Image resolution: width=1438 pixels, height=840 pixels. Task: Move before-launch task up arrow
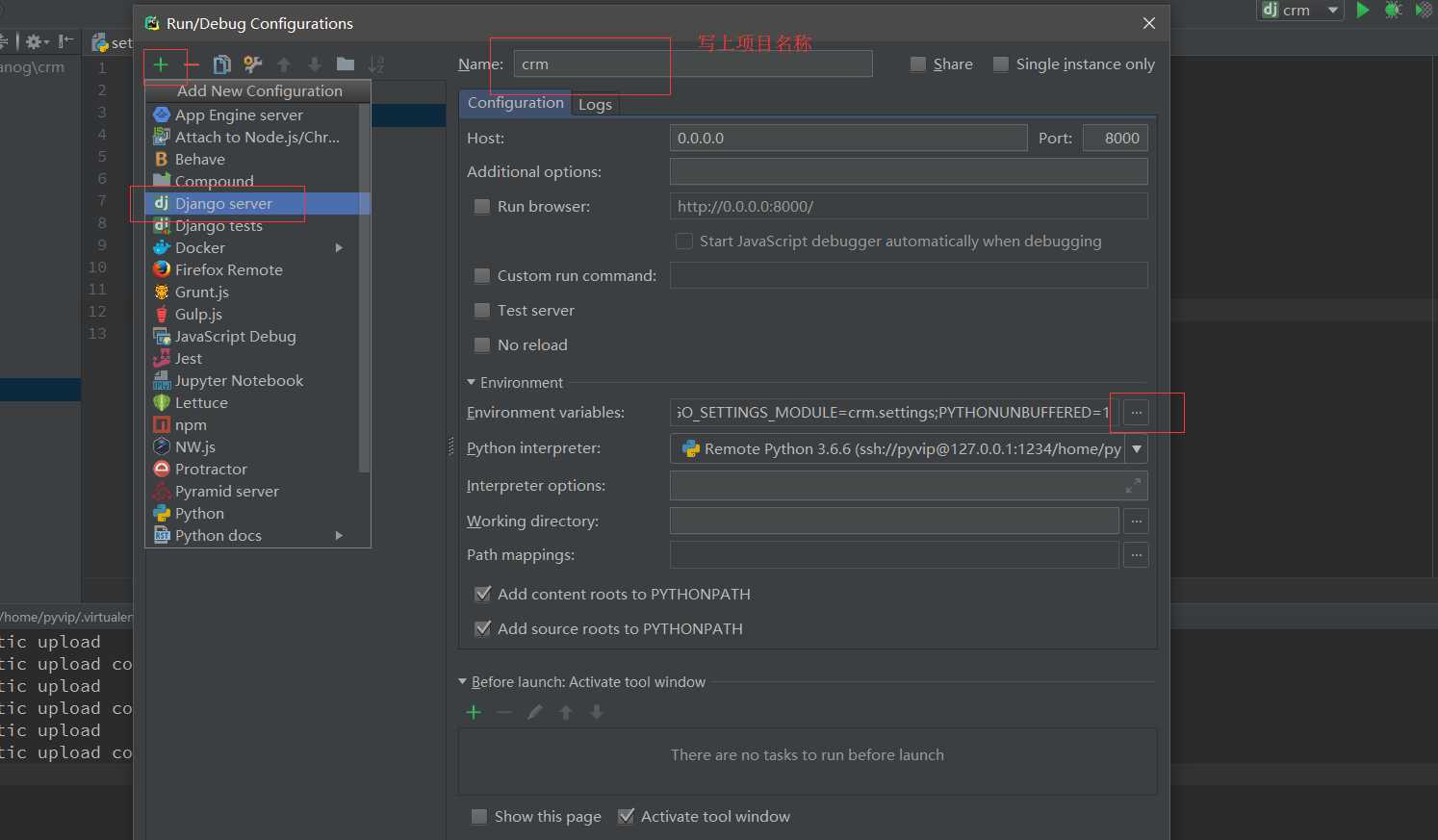pyautogui.click(x=566, y=712)
